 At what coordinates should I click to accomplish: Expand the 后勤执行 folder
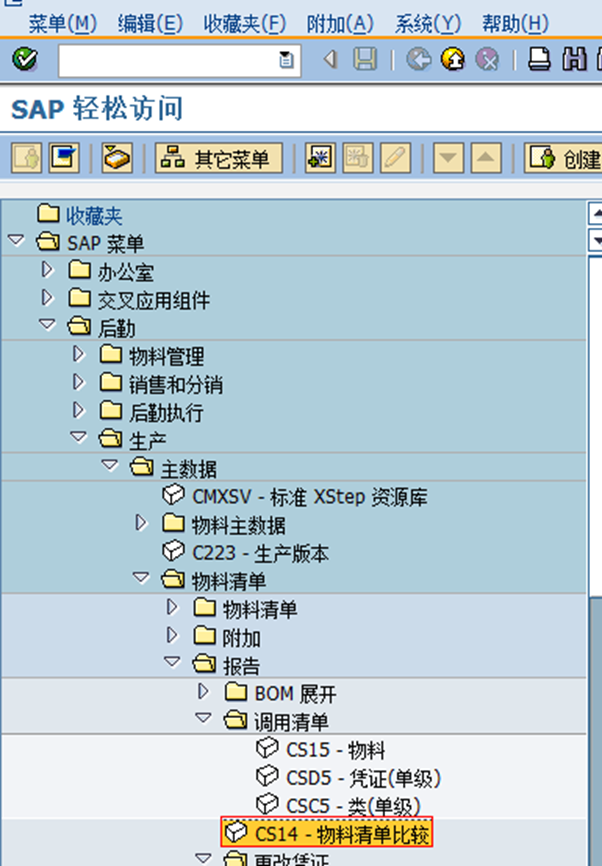tap(79, 410)
